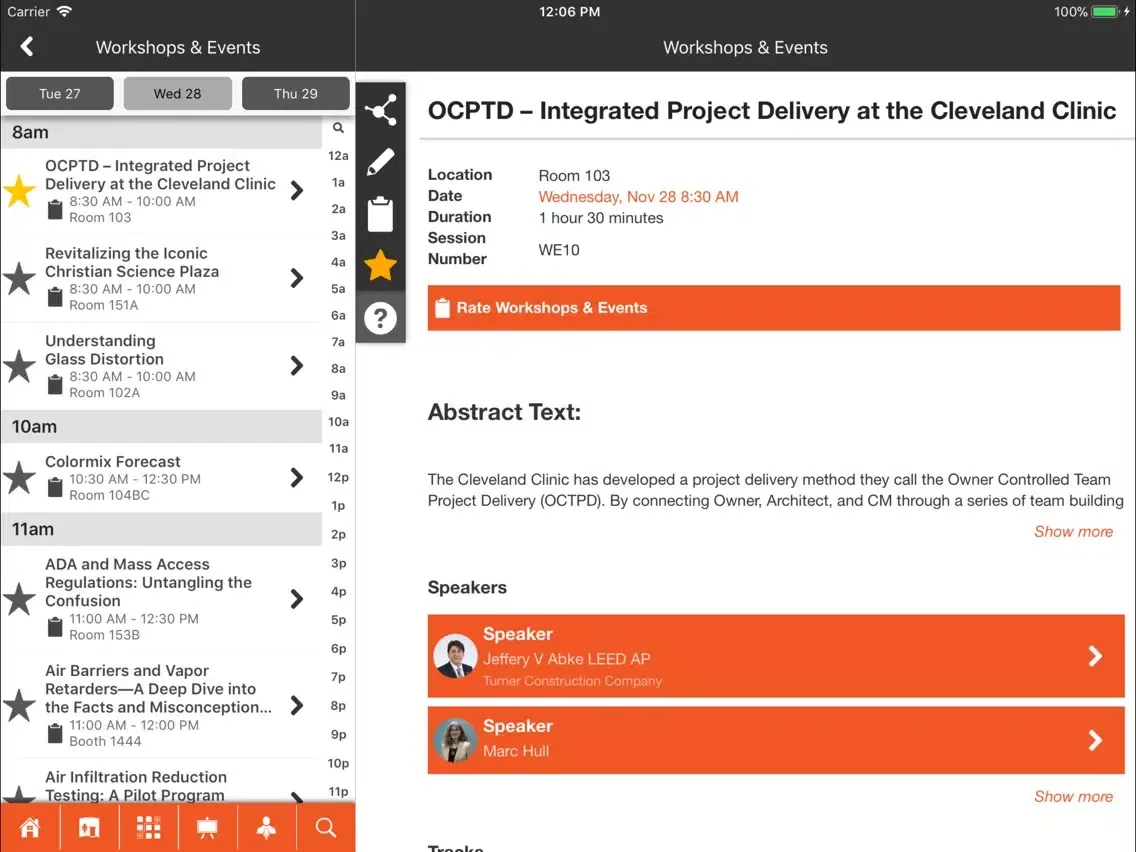The height and width of the screenshot is (852, 1136).
Task: Star Air Barriers and Vapor Retarders session
Action: coord(20,706)
